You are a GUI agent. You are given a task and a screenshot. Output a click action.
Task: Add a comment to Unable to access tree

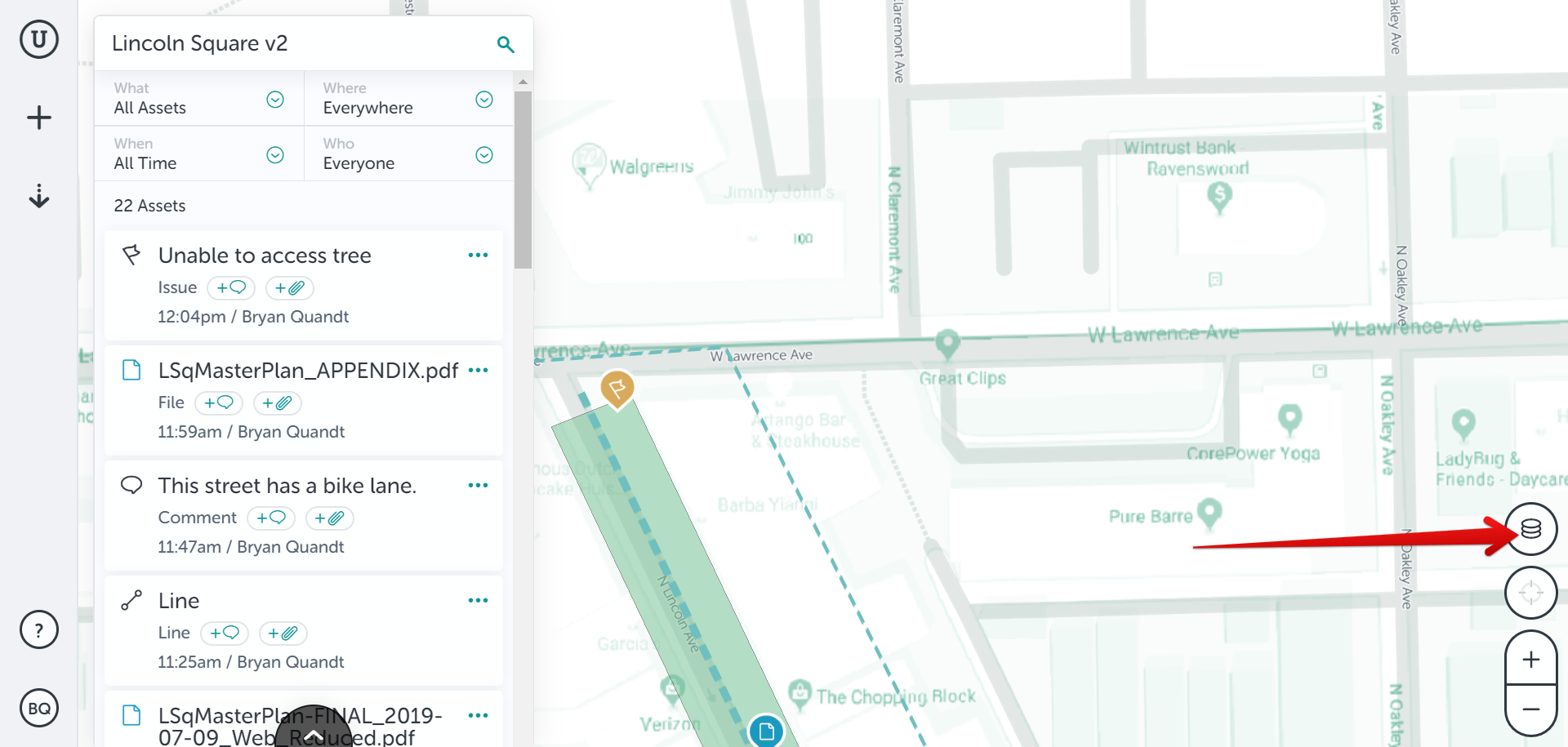click(x=231, y=287)
